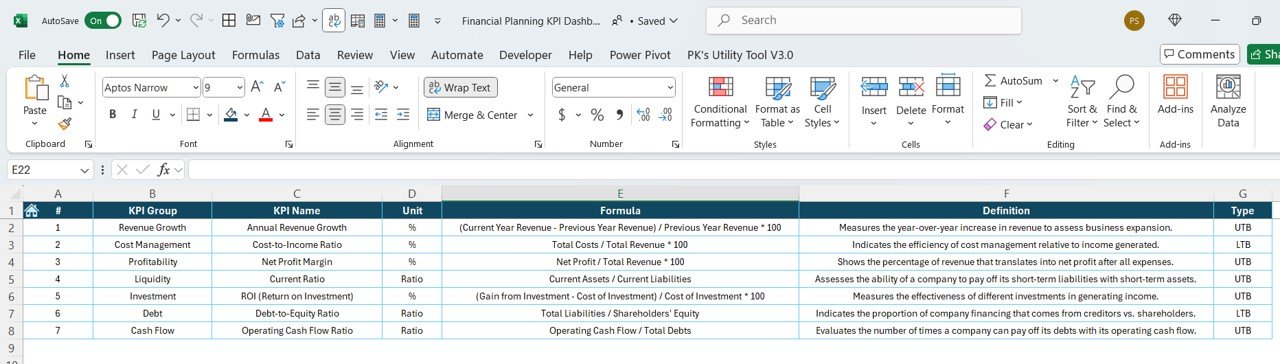Click the Comments button

coord(1200,54)
